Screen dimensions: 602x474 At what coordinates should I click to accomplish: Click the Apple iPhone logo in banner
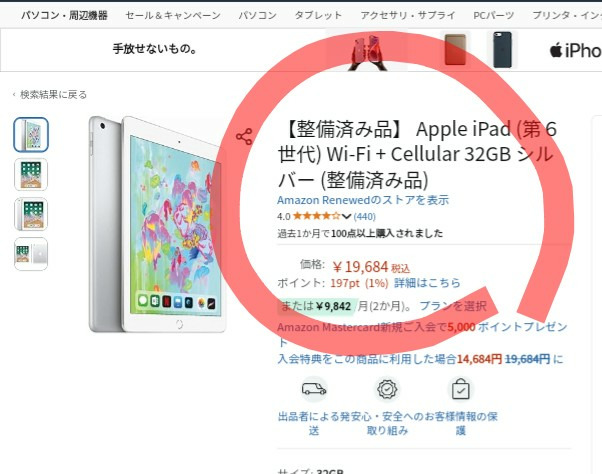(575, 50)
